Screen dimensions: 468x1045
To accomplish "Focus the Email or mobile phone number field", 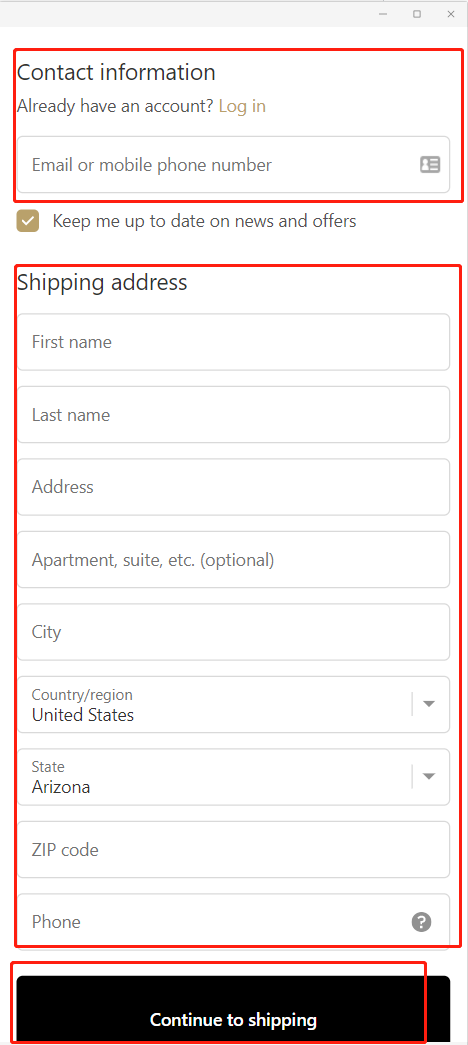I will 233,165.
